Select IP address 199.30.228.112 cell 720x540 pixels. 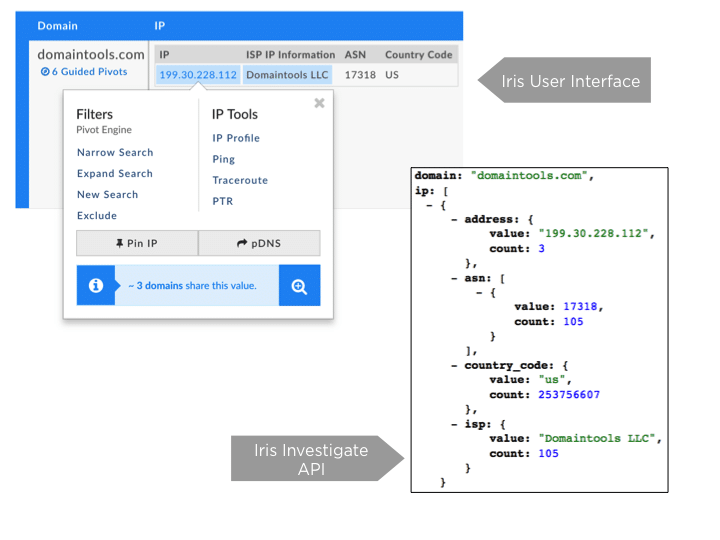point(198,75)
